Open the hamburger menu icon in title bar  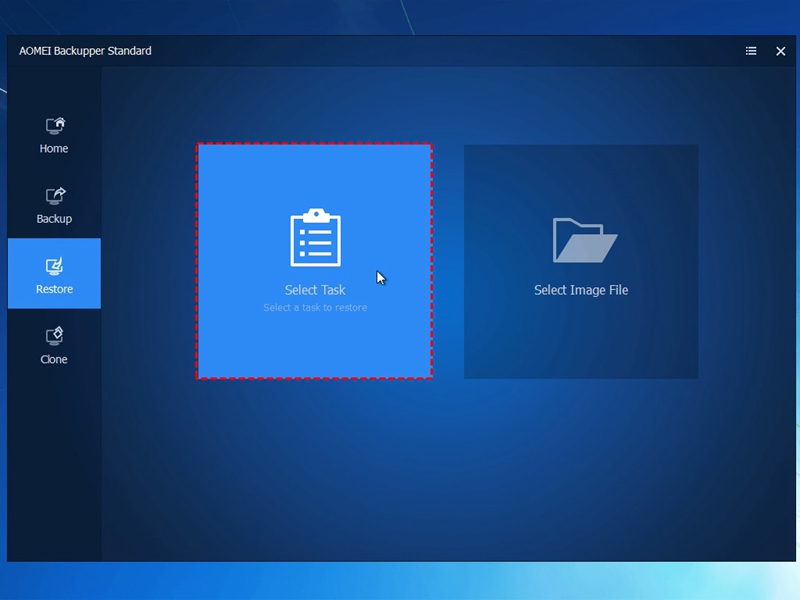click(751, 51)
